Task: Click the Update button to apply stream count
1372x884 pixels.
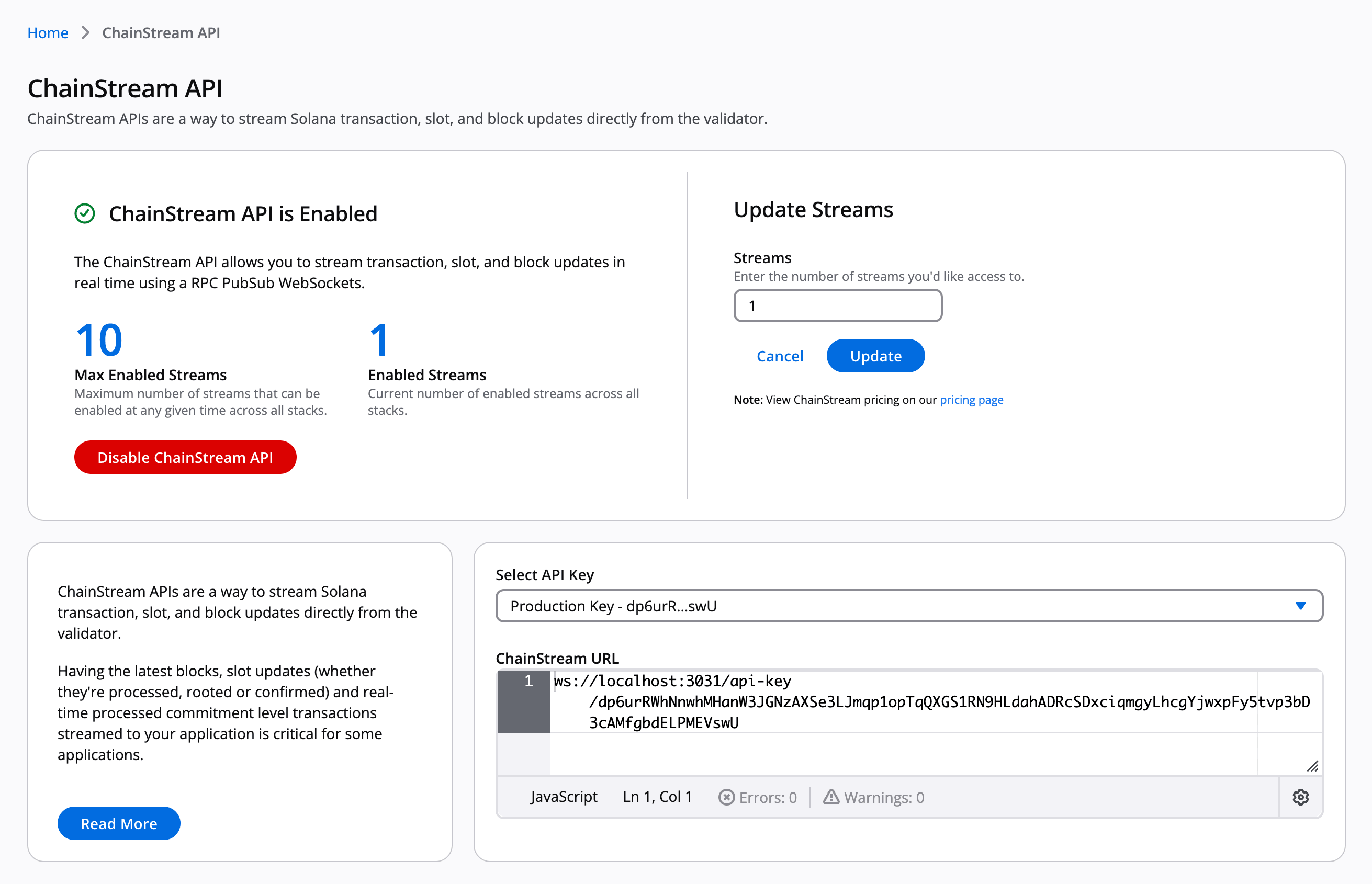Action: click(x=875, y=356)
